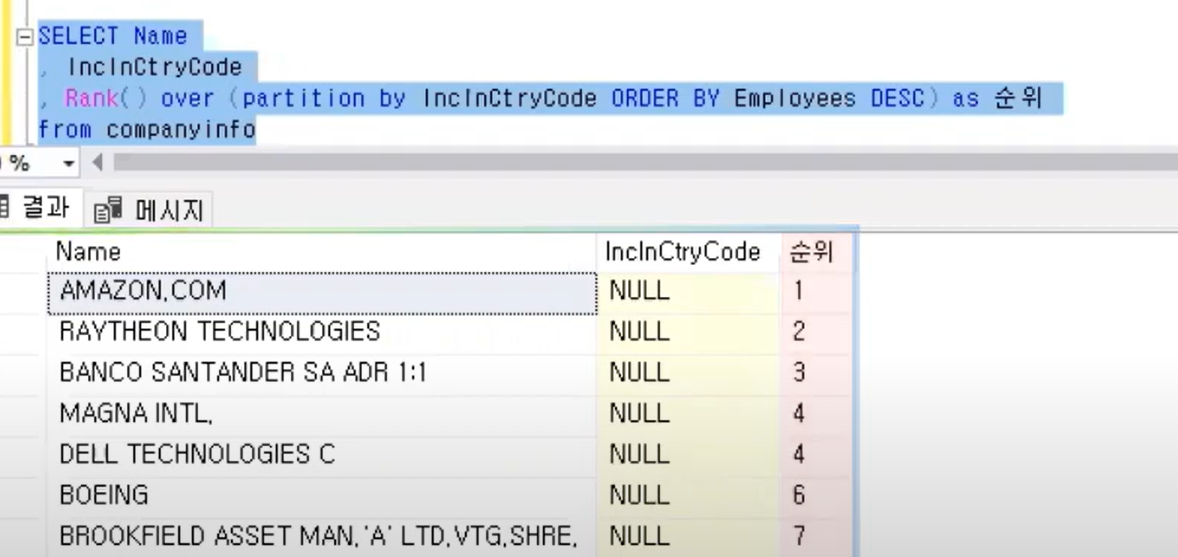Click rank value 6 in BOEING row
This screenshot has height=557, width=1178.
[x=816, y=495]
